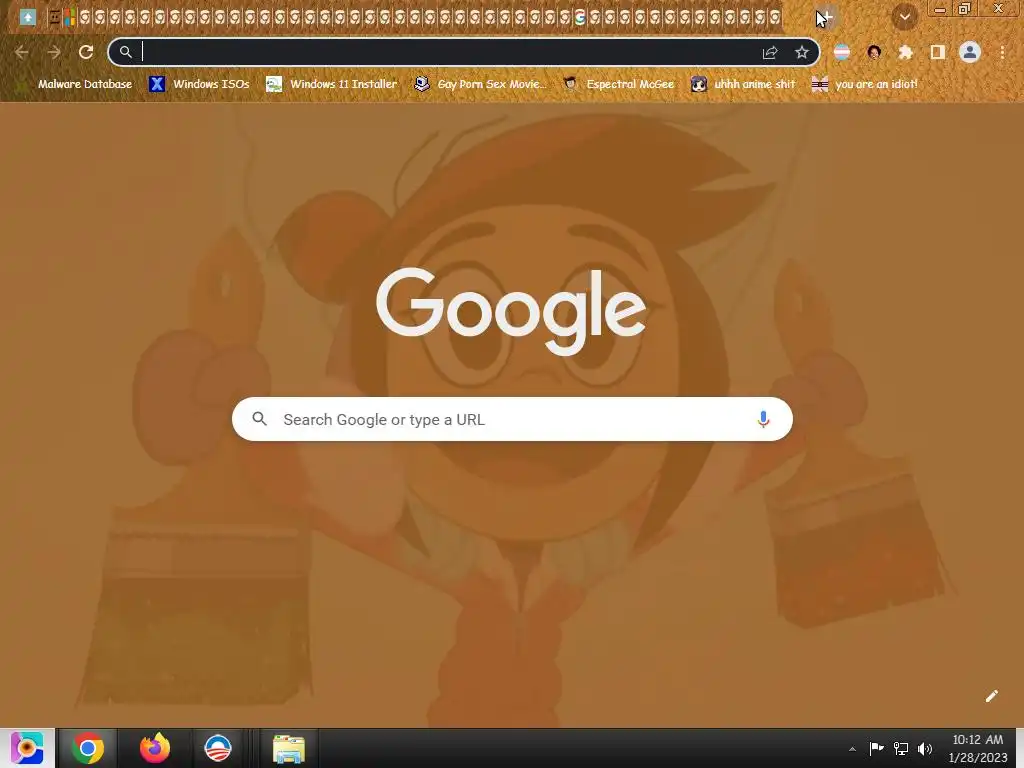Click the forward navigation arrow
Image resolution: width=1024 pixels, height=768 pixels.
point(54,52)
